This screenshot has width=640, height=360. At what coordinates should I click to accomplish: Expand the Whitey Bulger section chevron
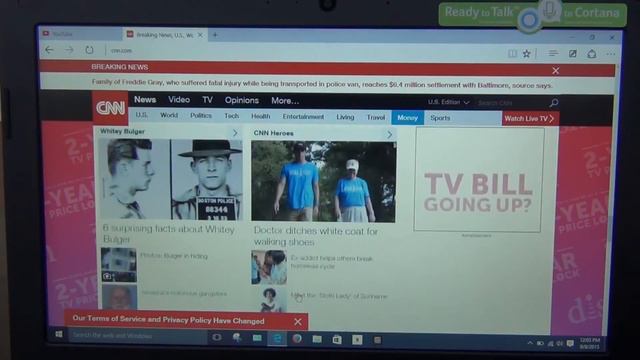coord(235,133)
